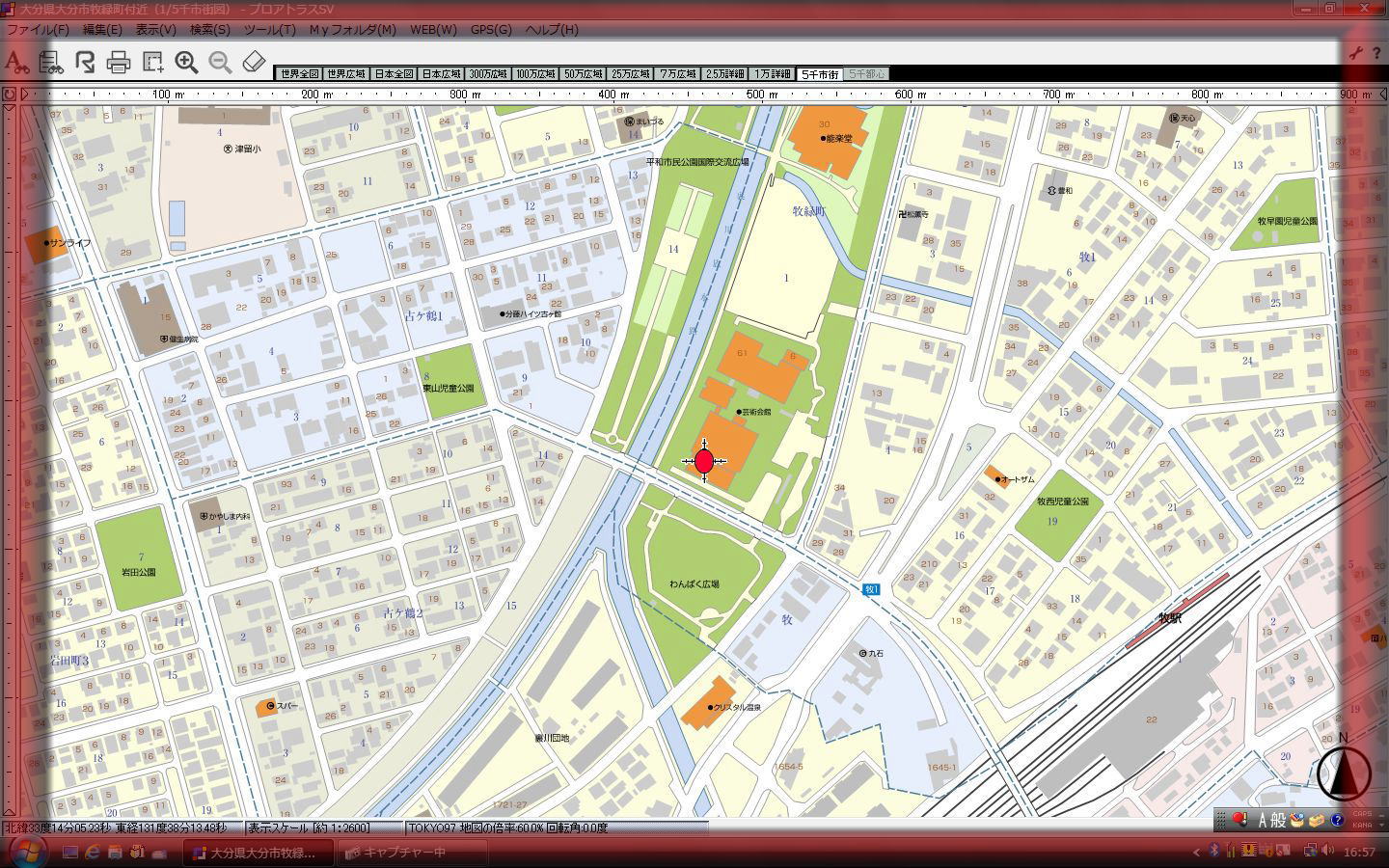Click the route arrow tool icon
Screen dimensions: 1389x868
click(x=85, y=63)
